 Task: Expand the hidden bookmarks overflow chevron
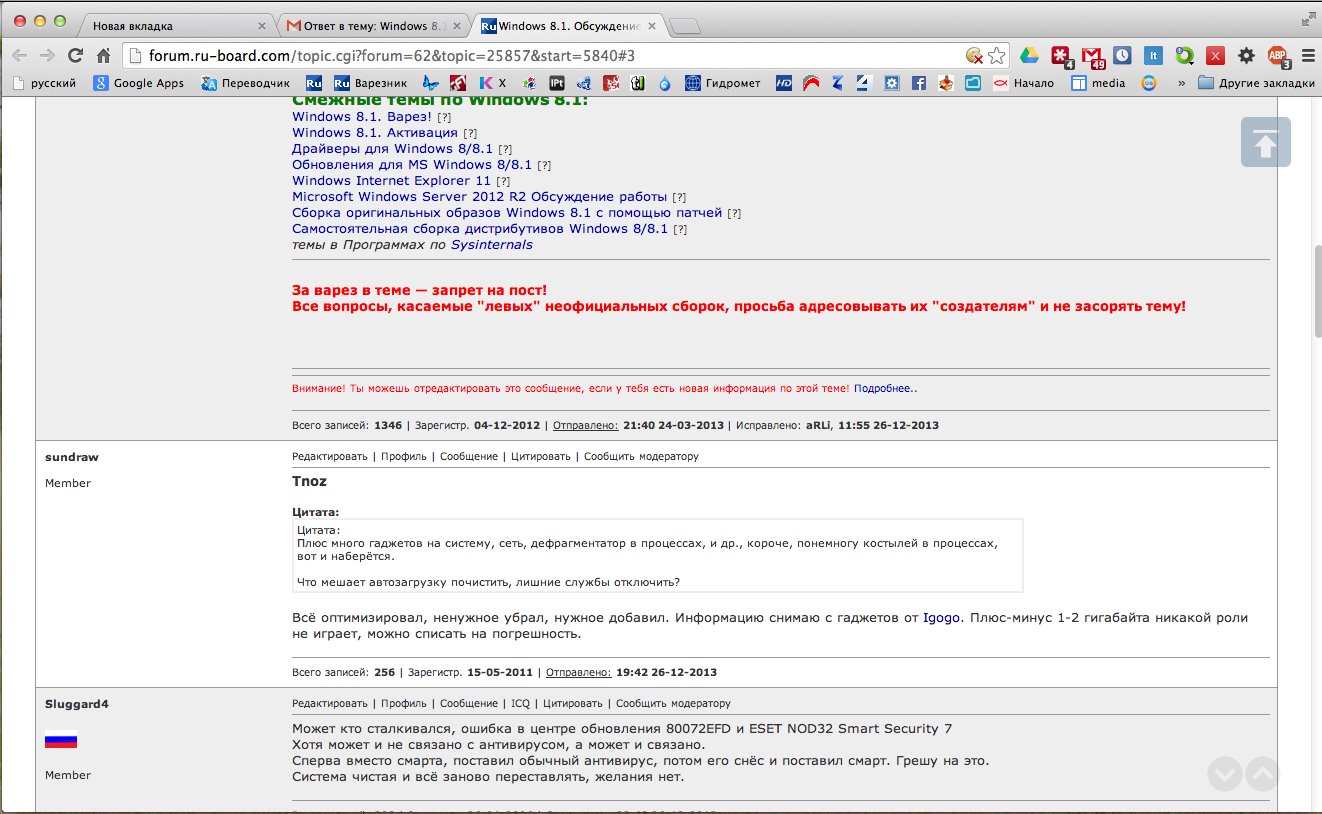click(1181, 83)
